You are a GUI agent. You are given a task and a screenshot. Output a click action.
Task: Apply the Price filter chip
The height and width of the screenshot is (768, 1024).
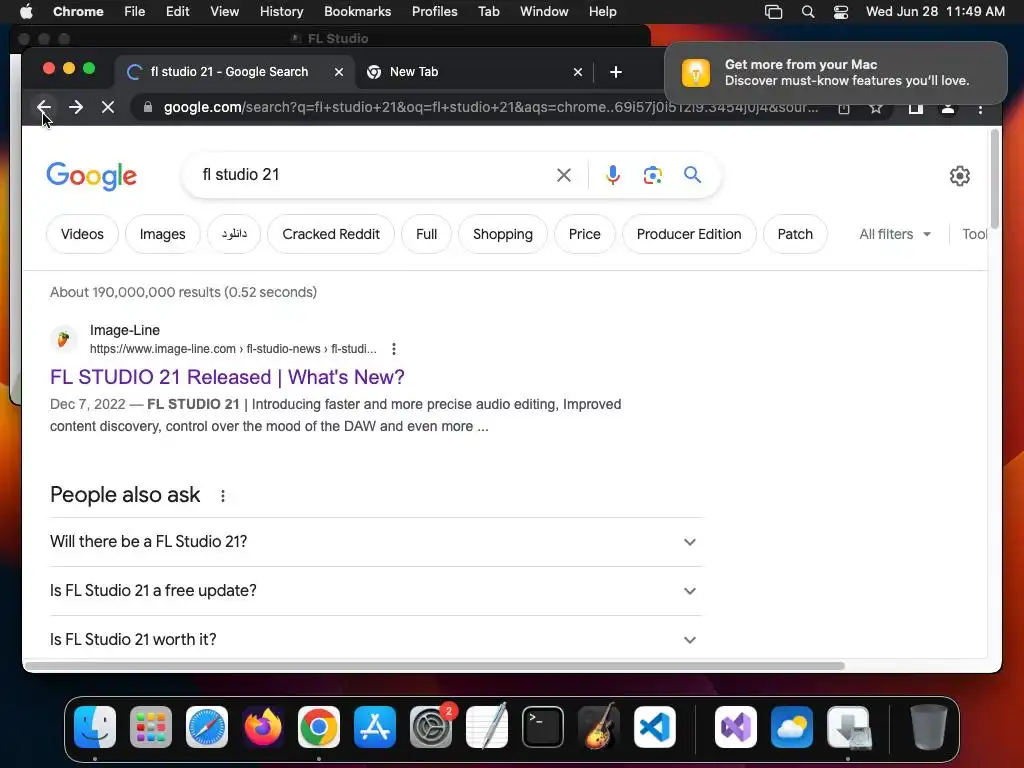(x=584, y=234)
